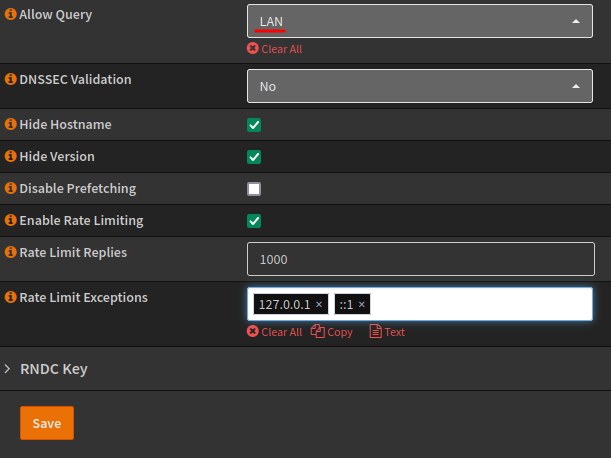The width and height of the screenshot is (611, 458).
Task: Uncheck the Hide Hostname checkbox
Action: tap(254, 125)
